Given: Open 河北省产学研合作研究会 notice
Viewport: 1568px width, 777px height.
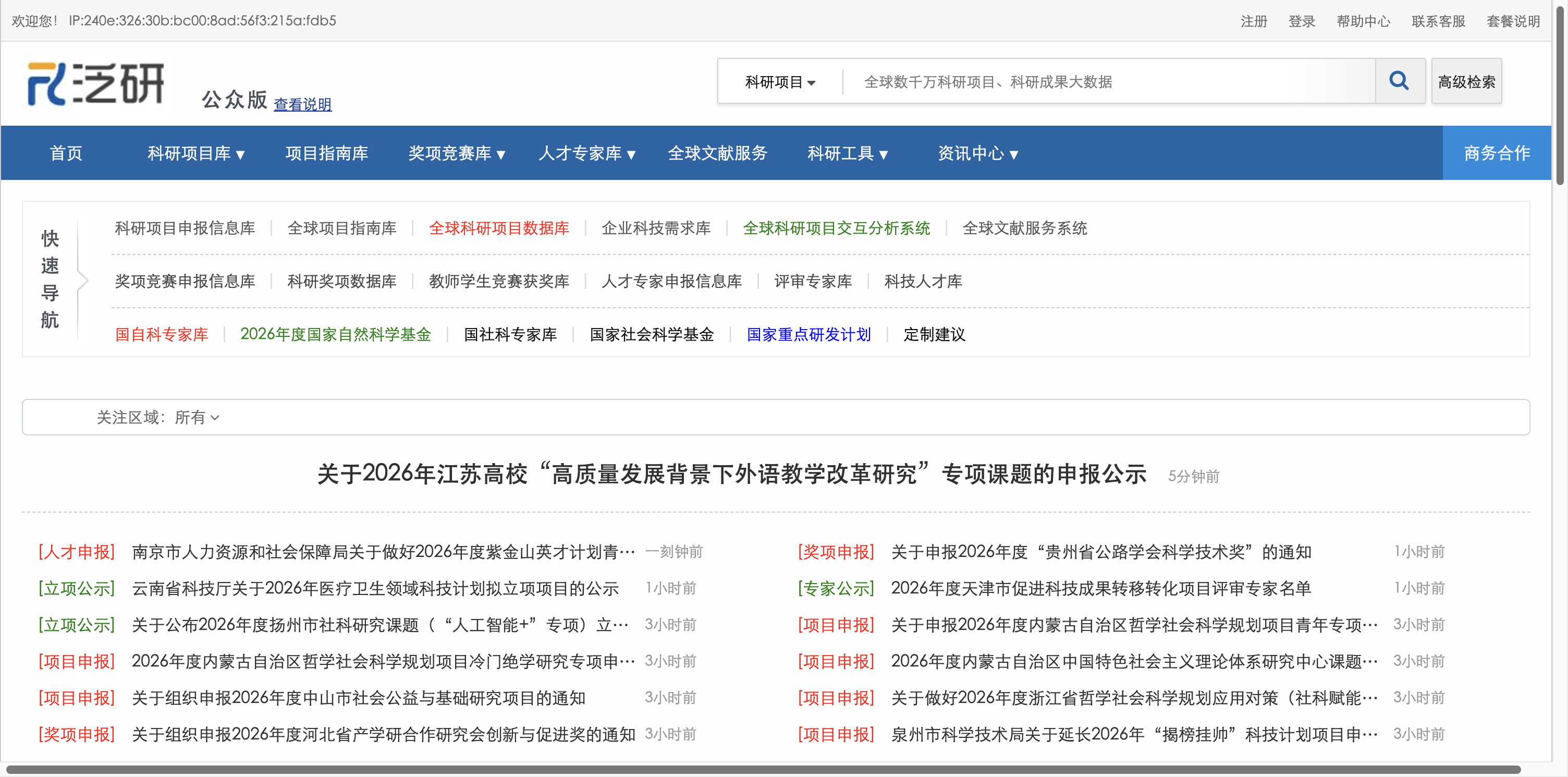Looking at the screenshot, I should coord(384,734).
